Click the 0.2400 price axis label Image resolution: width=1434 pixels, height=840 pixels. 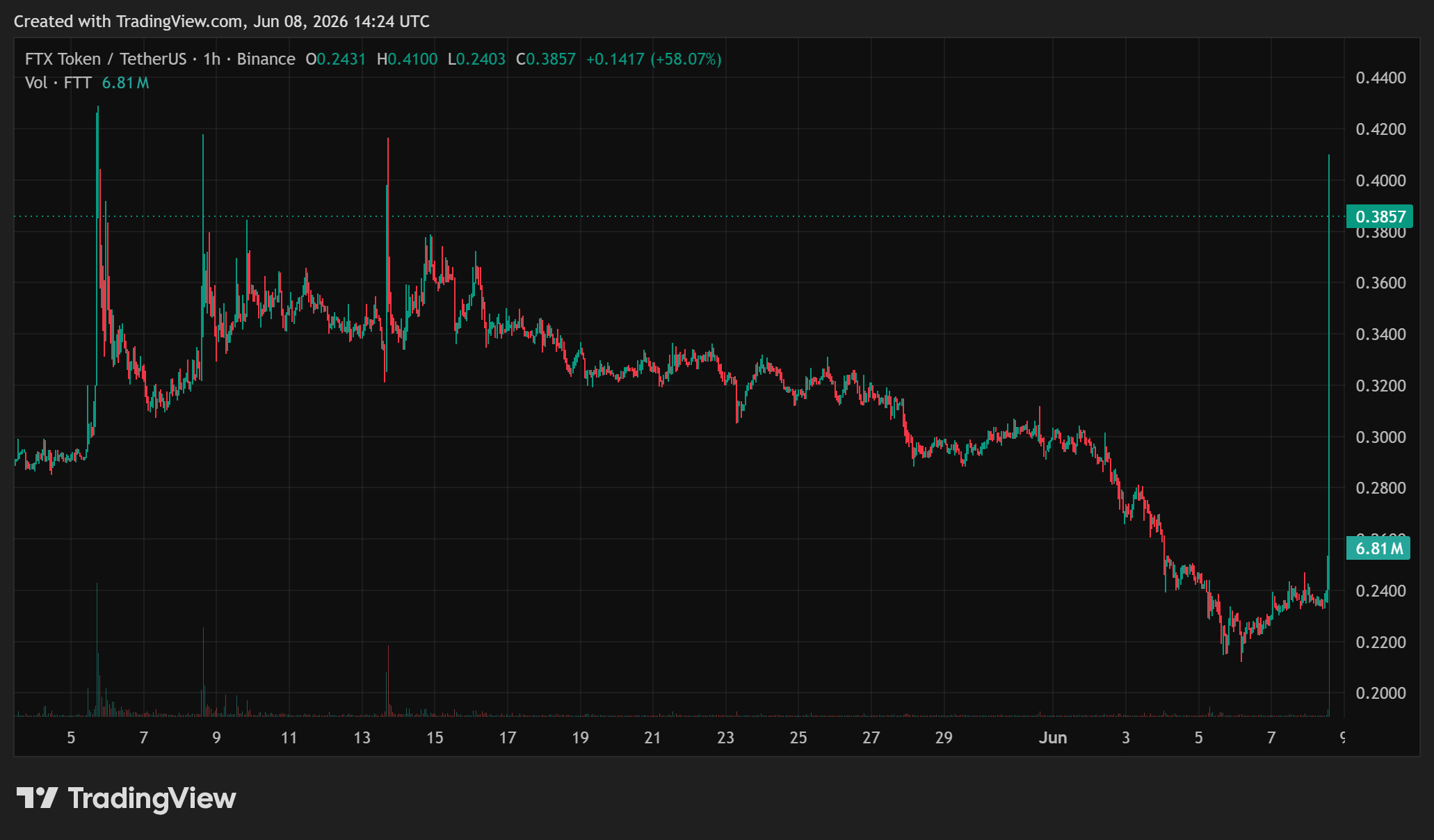(1380, 591)
